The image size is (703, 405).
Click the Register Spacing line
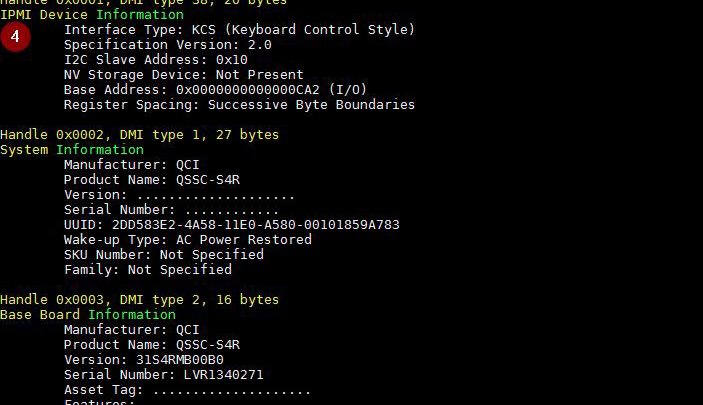[x=239, y=105]
